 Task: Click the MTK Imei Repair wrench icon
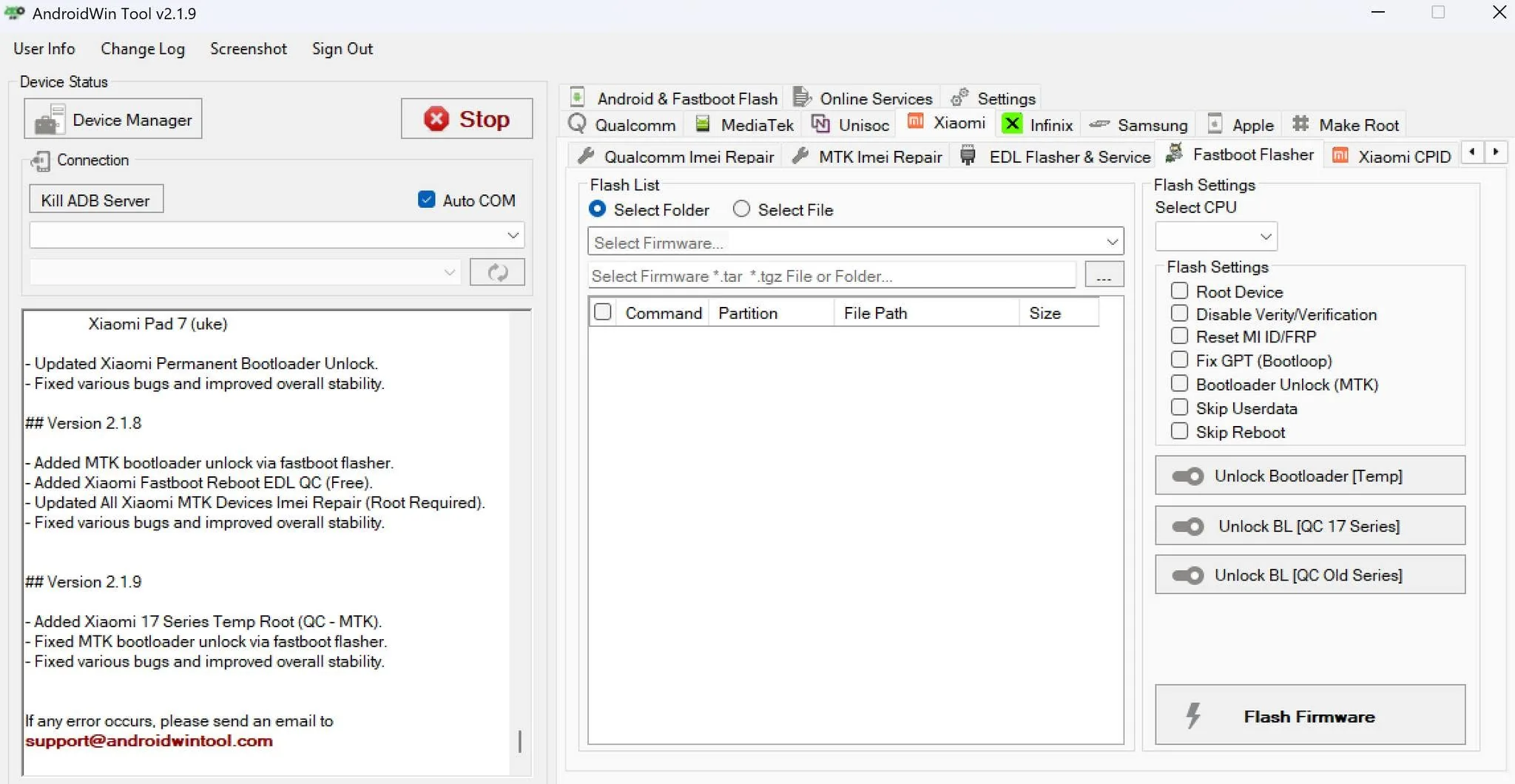tap(800, 156)
